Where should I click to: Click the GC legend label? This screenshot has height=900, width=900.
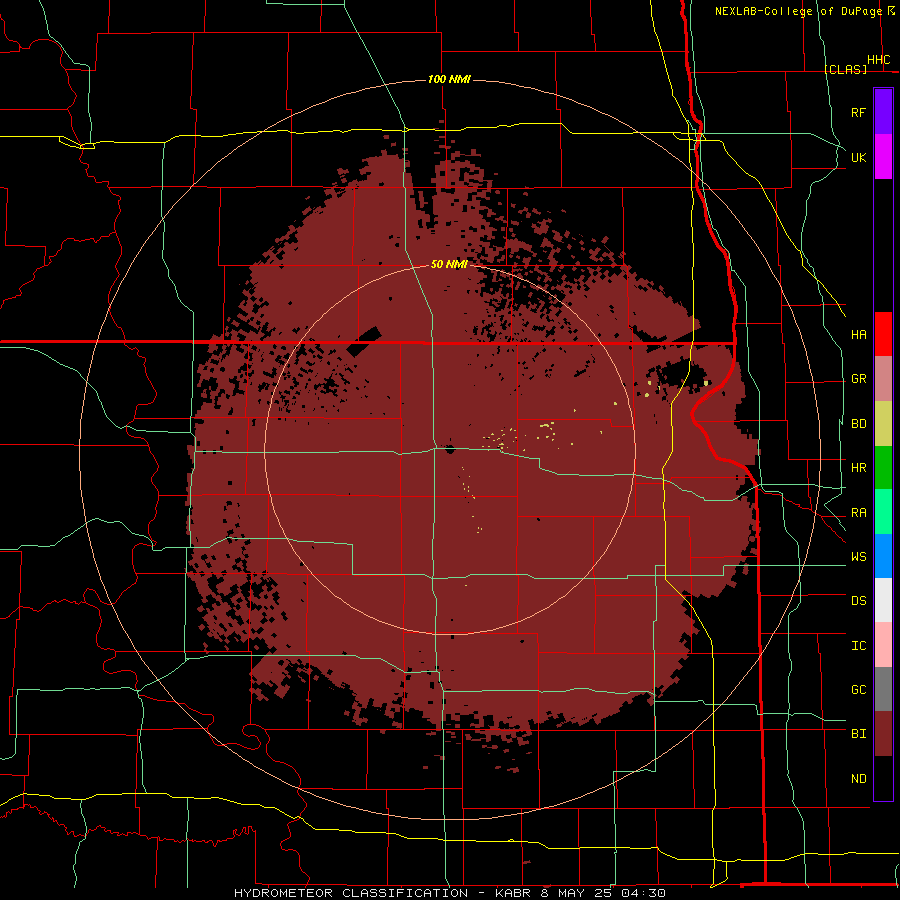click(x=859, y=690)
